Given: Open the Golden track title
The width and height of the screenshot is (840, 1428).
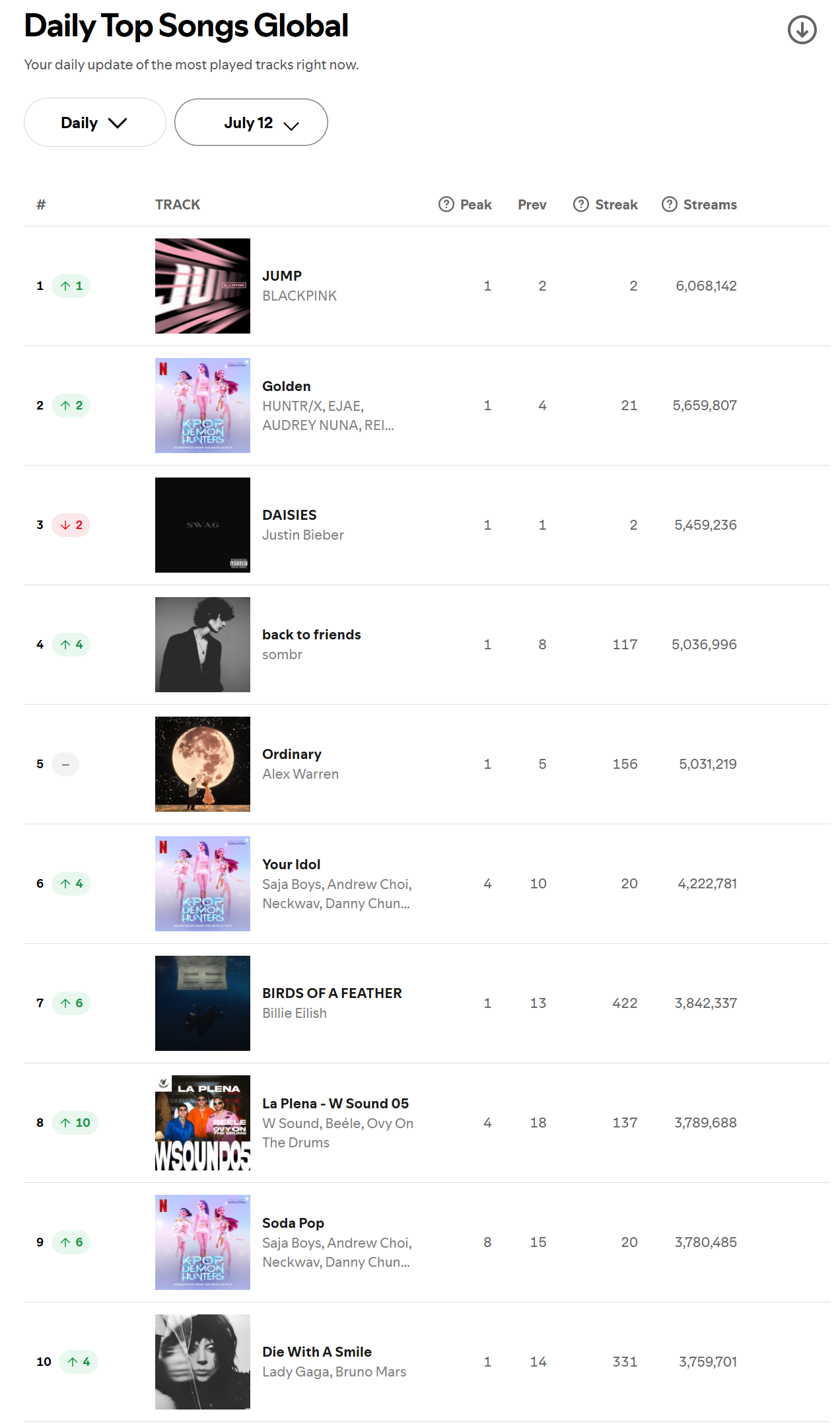Looking at the screenshot, I should pyautogui.click(x=287, y=386).
